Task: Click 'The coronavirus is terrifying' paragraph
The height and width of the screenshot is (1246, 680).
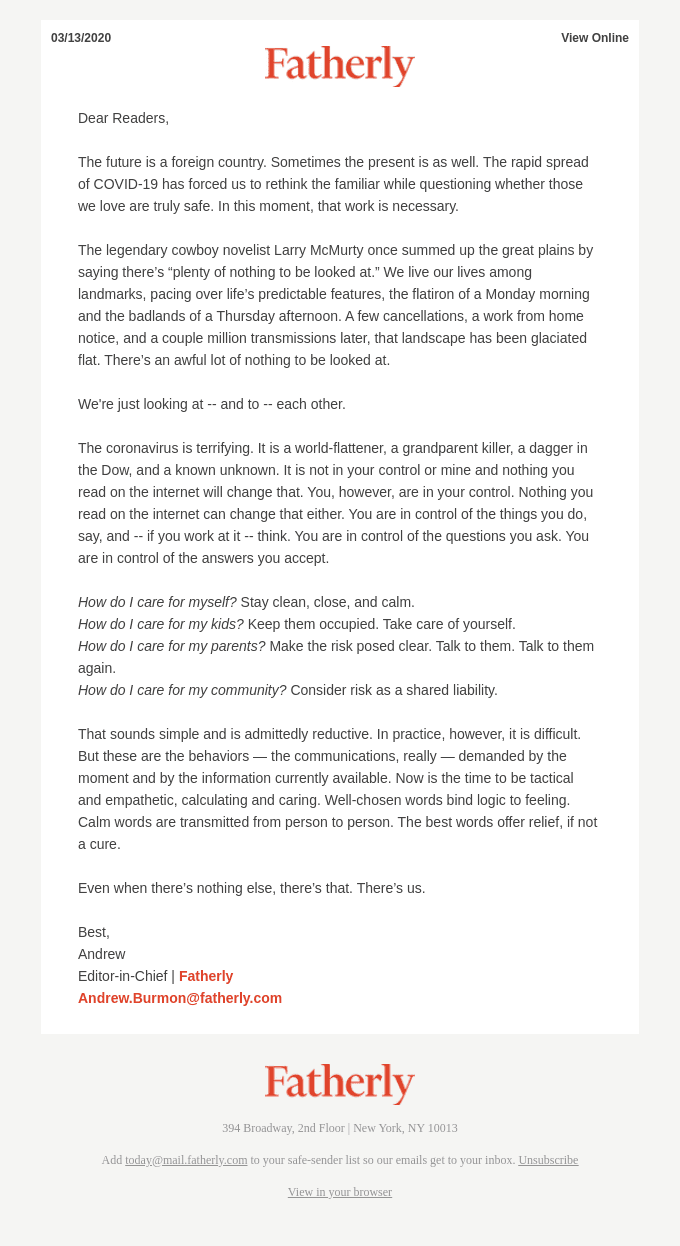Action: pos(338,503)
